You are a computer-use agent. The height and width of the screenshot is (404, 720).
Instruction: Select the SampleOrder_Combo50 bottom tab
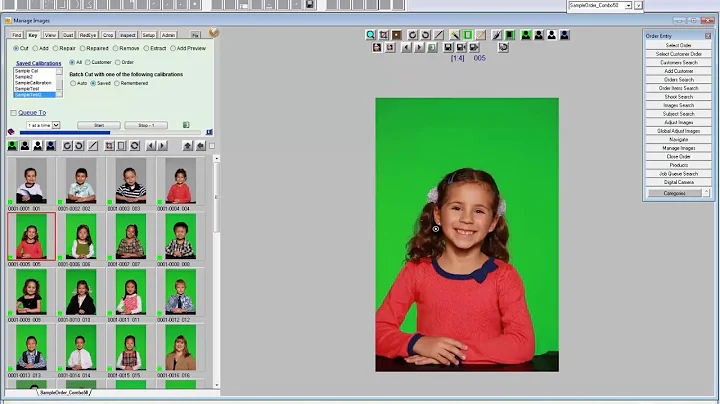coord(64,393)
